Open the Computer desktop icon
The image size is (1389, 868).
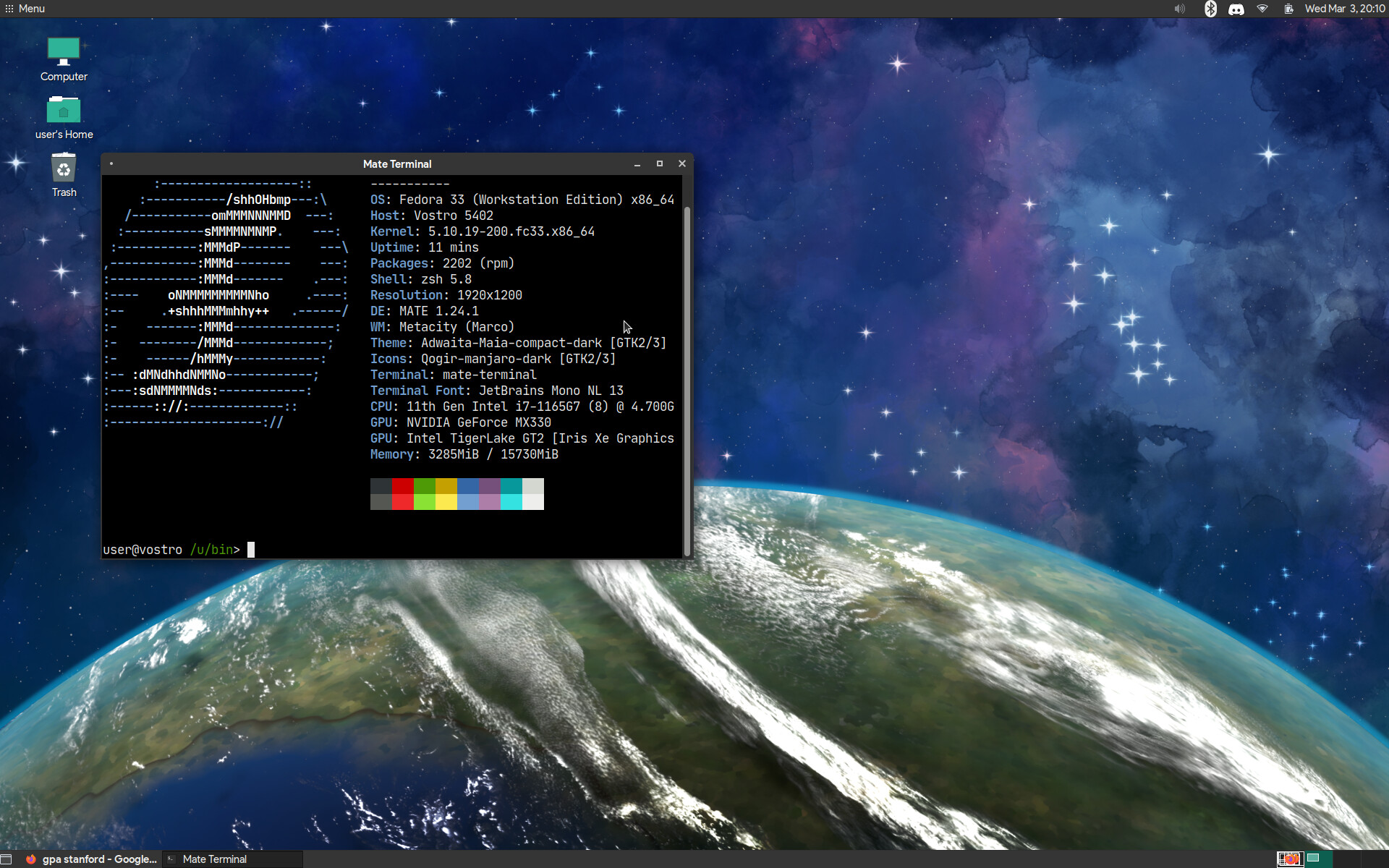coord(64,59)
